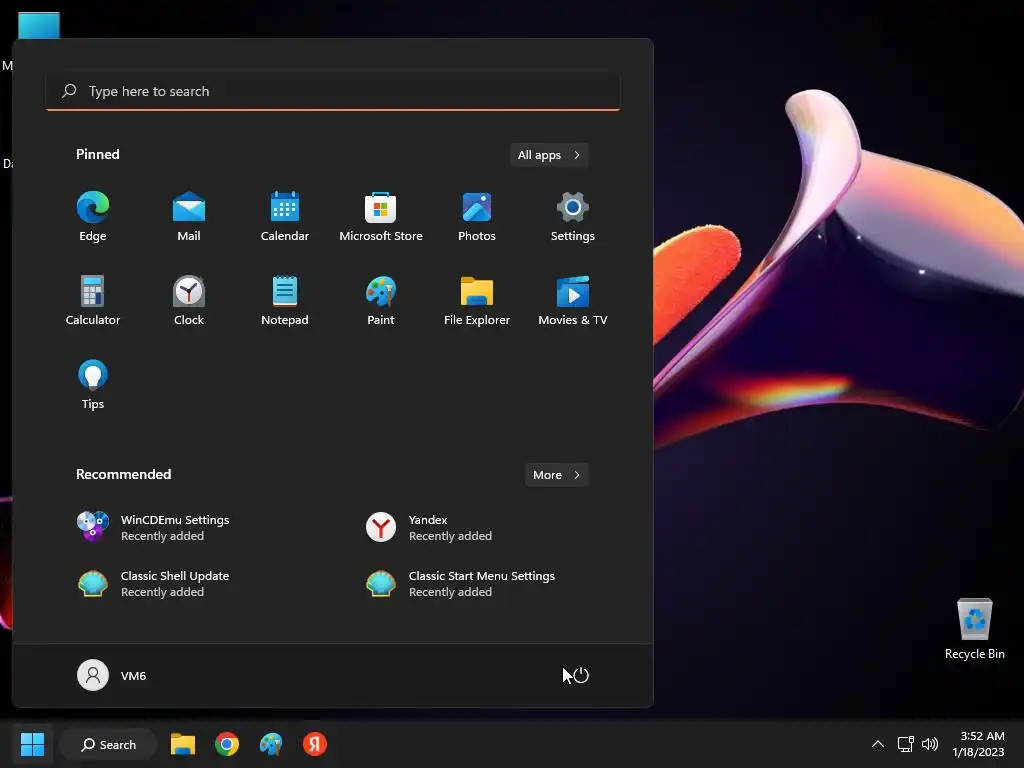
Task: Open the network status tray icon
Action: (x=905, y=744)
